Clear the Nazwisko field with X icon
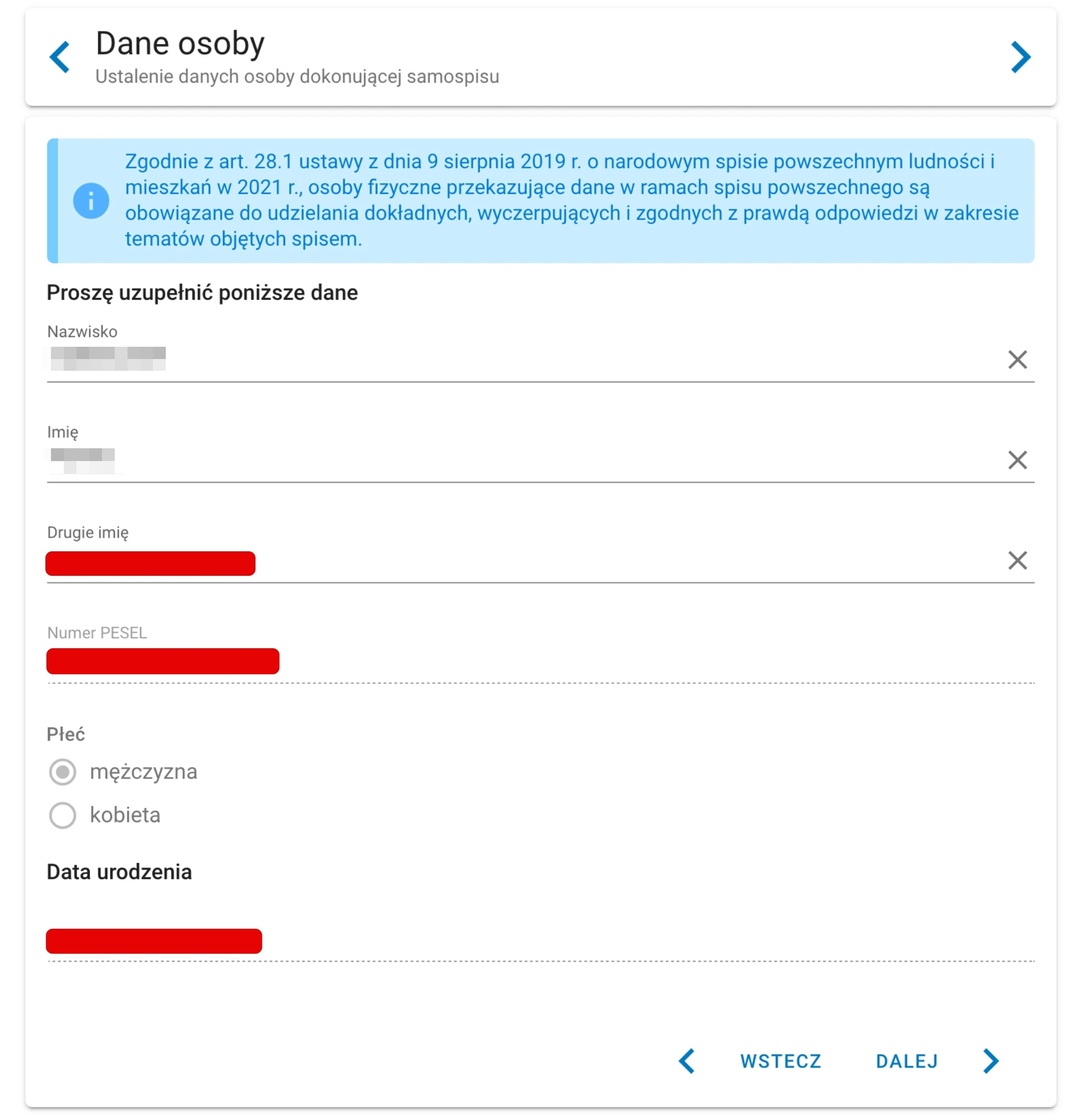The image size is (1072, 1120). point(1017,359)
